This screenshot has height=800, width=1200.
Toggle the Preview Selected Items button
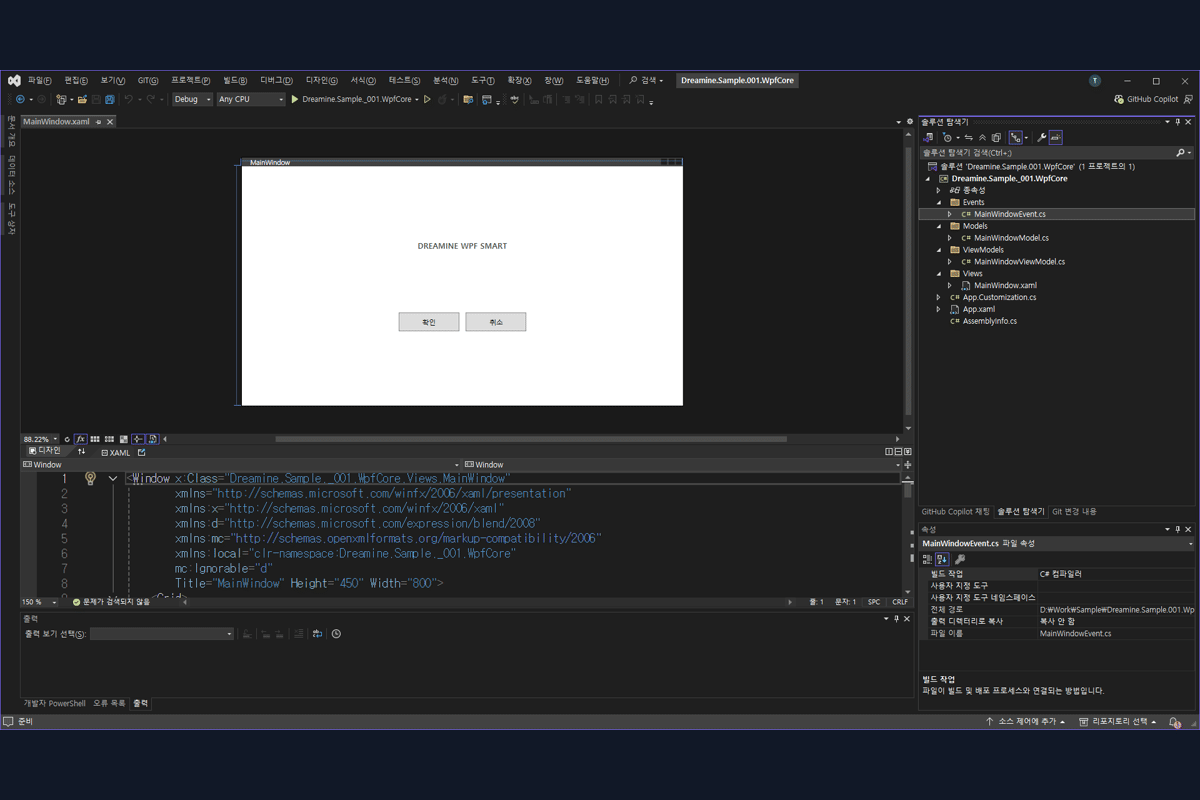1055,137
